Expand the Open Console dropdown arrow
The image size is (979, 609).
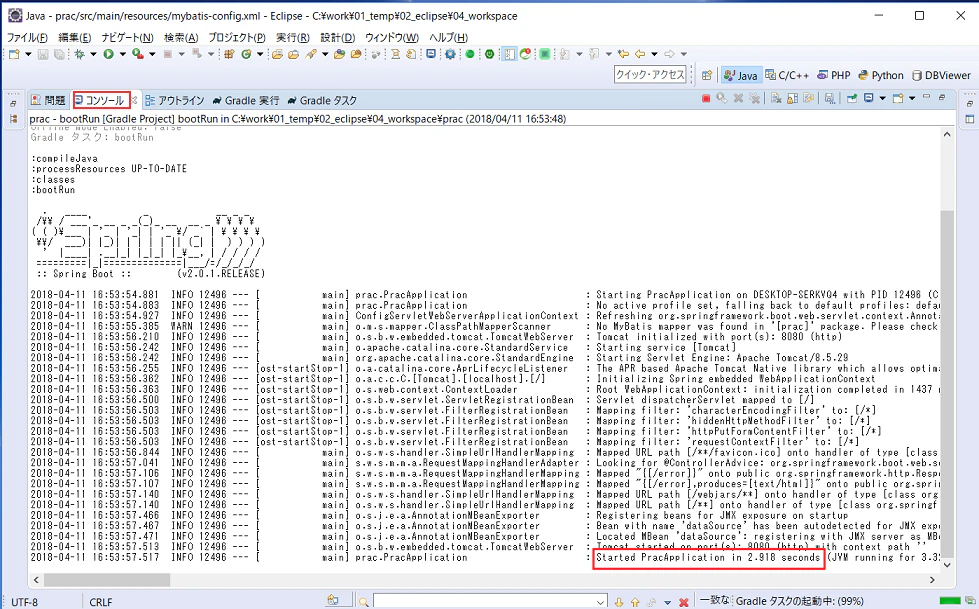point(912,98)
